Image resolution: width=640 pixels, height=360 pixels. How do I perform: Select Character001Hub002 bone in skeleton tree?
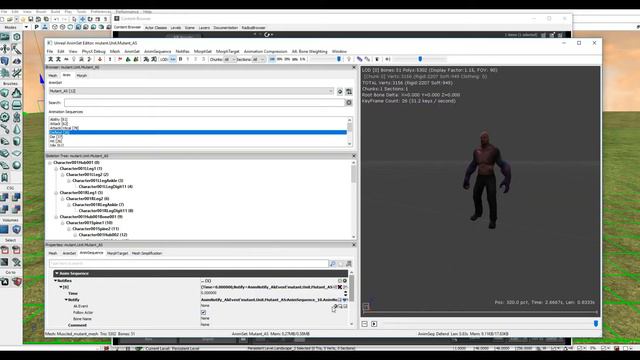click(103, 235)
